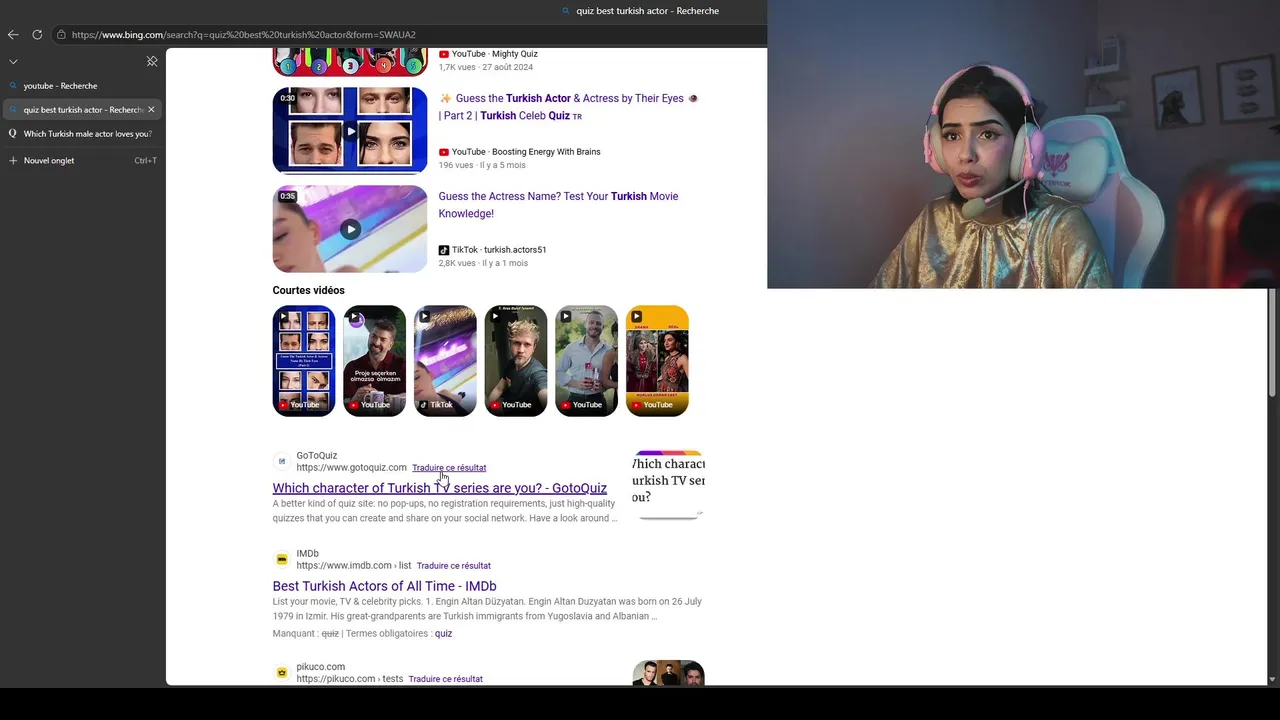Translate the IMDb result via 'Traduire ce résultat'
Image resolution: width=1280 pixels, height=720 pixels.
click(454, 566)
